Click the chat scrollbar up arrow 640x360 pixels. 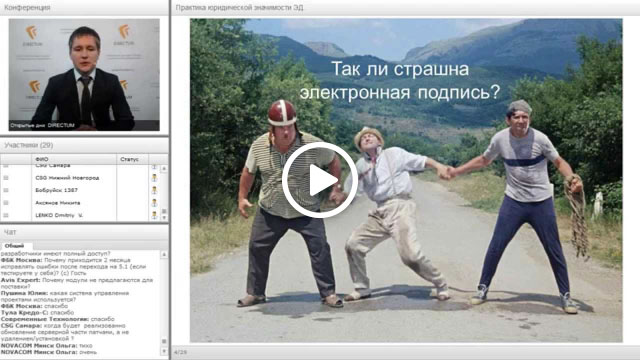164,255
